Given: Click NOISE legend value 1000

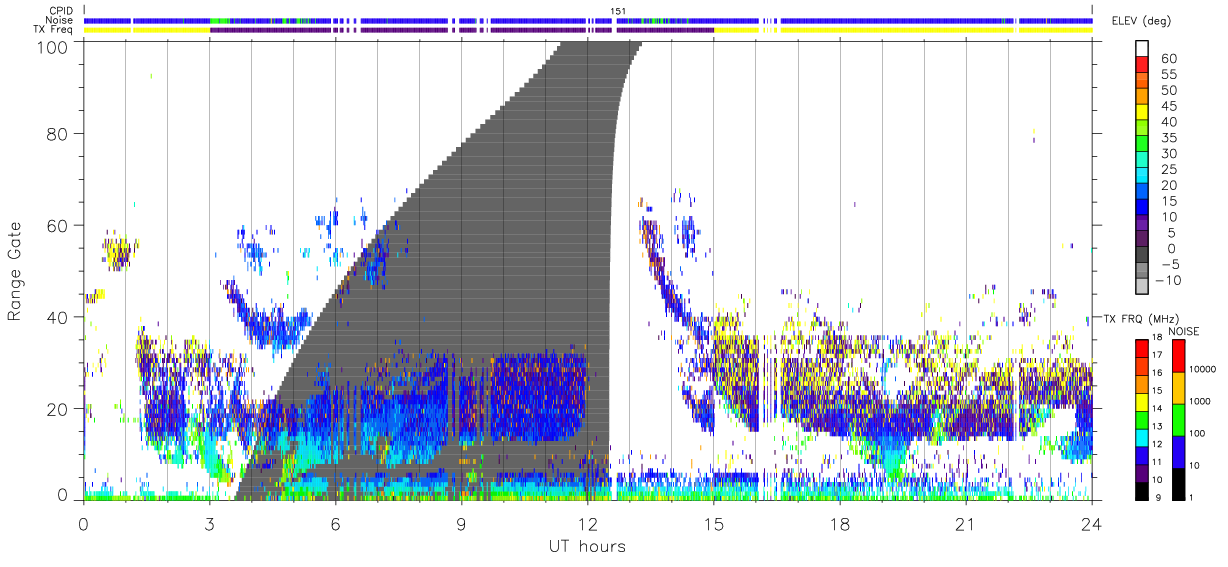Looking at the screenshot, I should (x=1201, y=401).
